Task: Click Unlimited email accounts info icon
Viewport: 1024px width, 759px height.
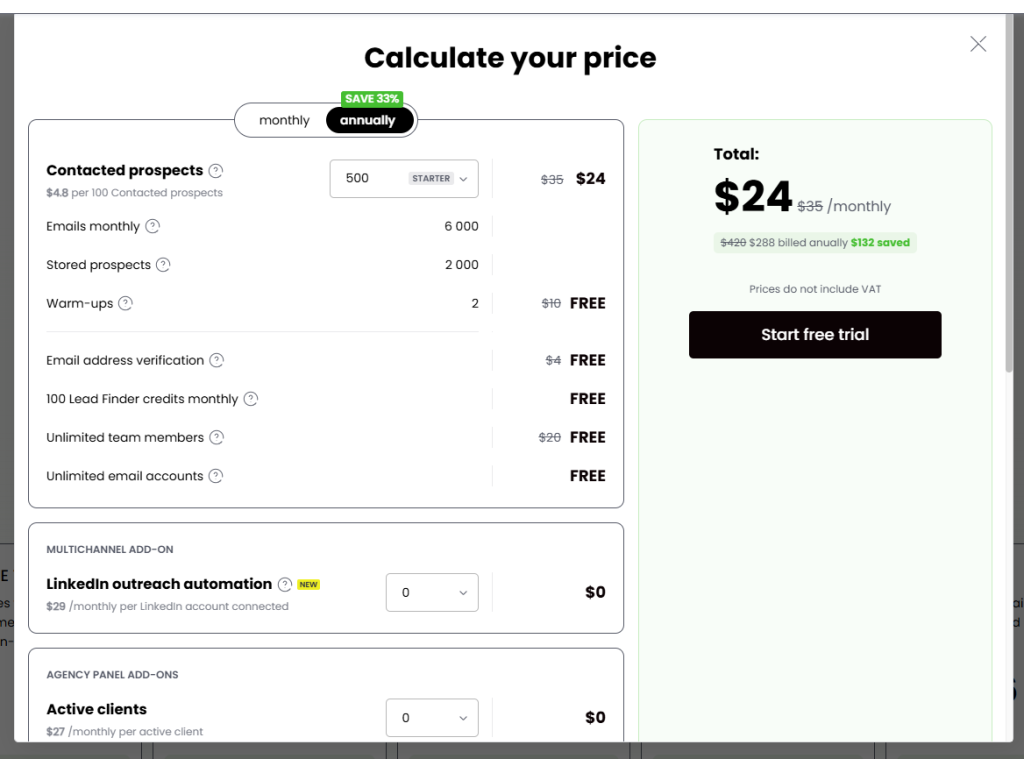Action: [x=217, y=476]
